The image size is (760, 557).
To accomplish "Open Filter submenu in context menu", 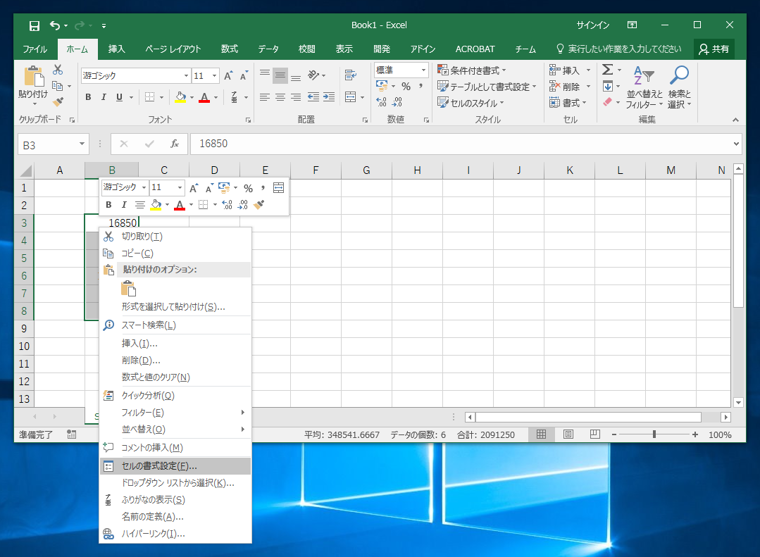I will coord(175,413).
